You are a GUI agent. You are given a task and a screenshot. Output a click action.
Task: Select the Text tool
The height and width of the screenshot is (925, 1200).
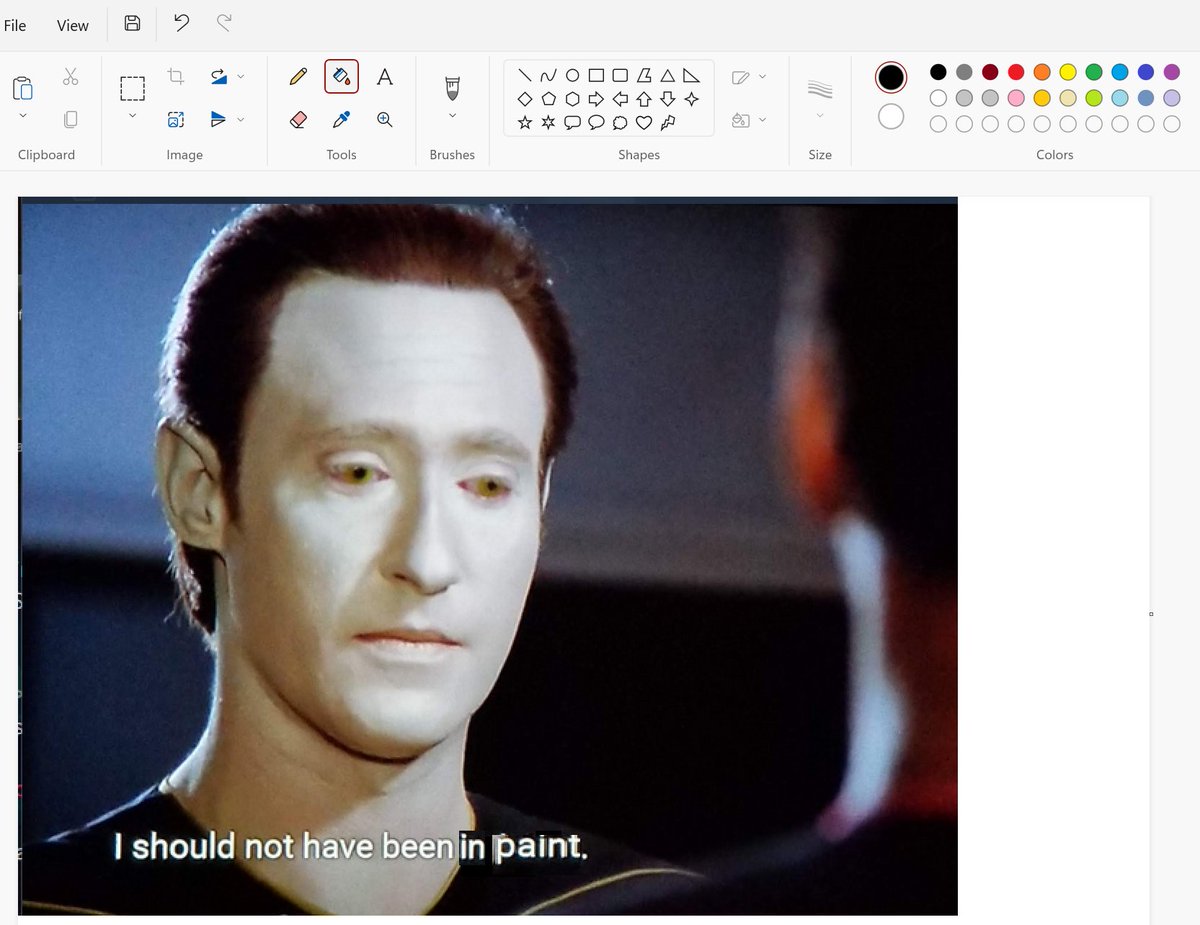pos(384,77)
